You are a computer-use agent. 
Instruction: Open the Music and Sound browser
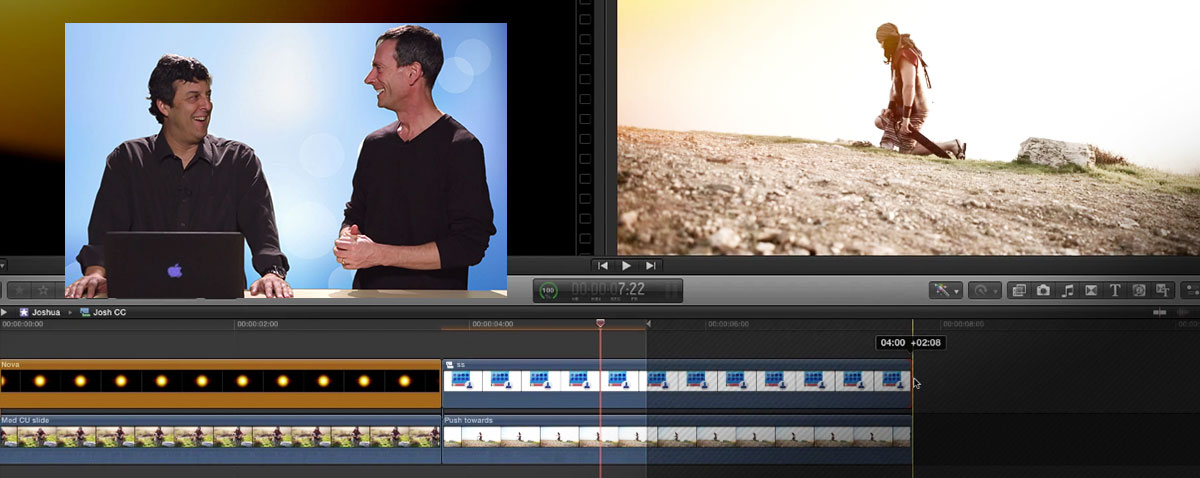pos(1067,290)
